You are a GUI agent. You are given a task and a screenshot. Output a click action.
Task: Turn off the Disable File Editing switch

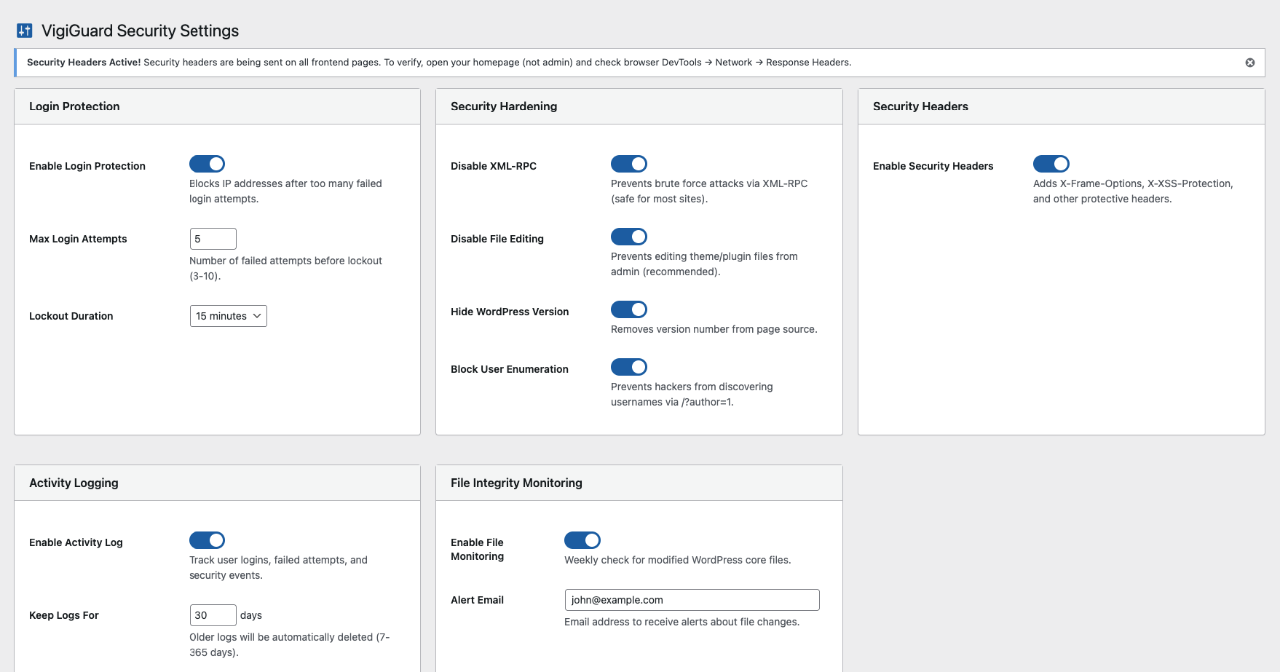[629, 236]
